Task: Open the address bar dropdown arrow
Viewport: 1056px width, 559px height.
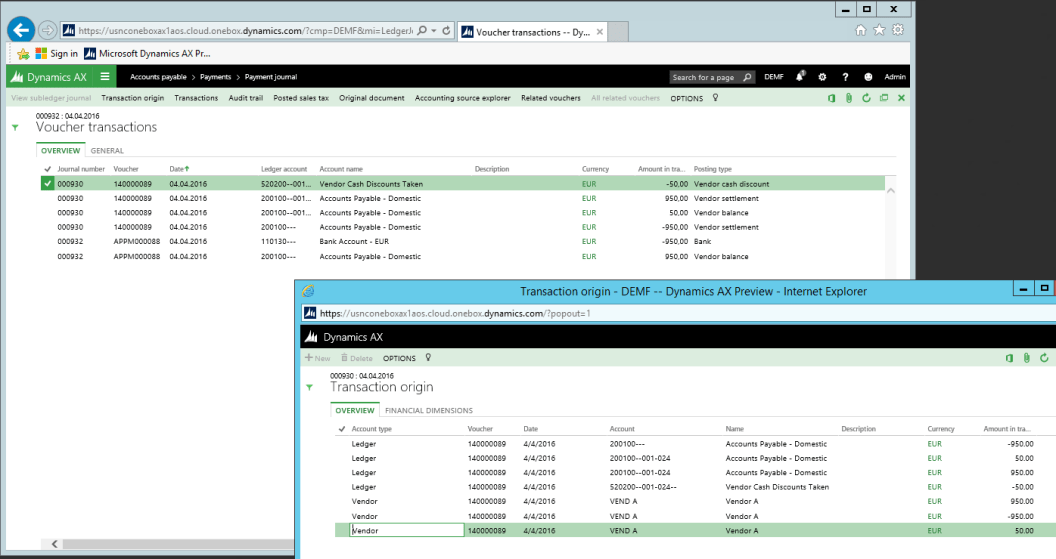Action: point(434,30)
